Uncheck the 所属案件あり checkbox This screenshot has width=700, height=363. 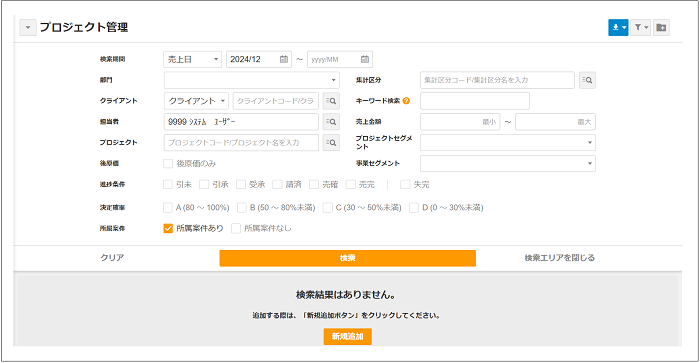tap(168, 229)
